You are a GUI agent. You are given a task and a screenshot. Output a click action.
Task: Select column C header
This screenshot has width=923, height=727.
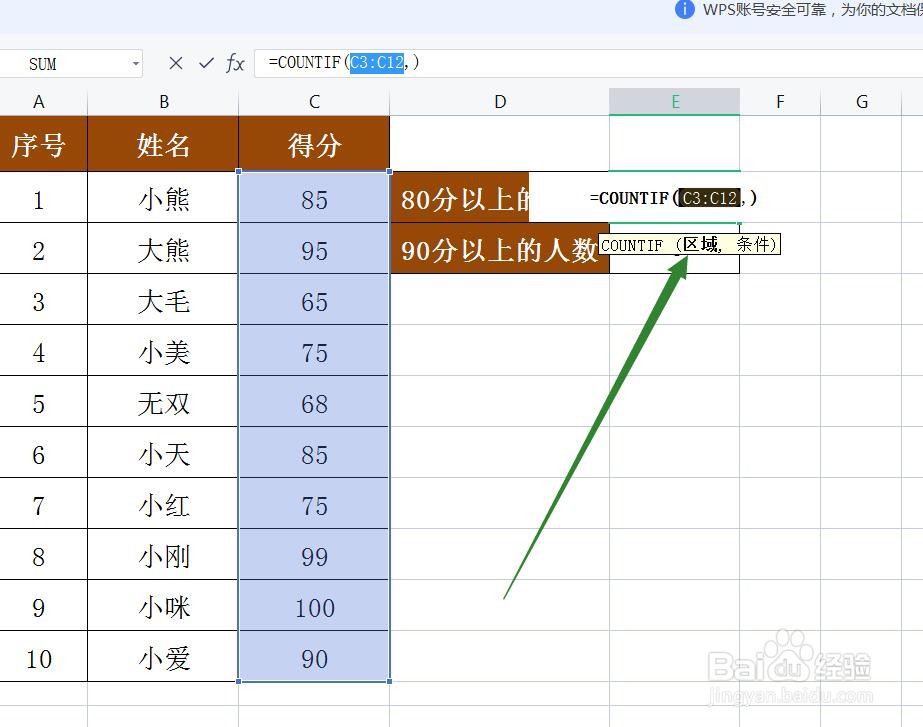(x=313, y=100)
